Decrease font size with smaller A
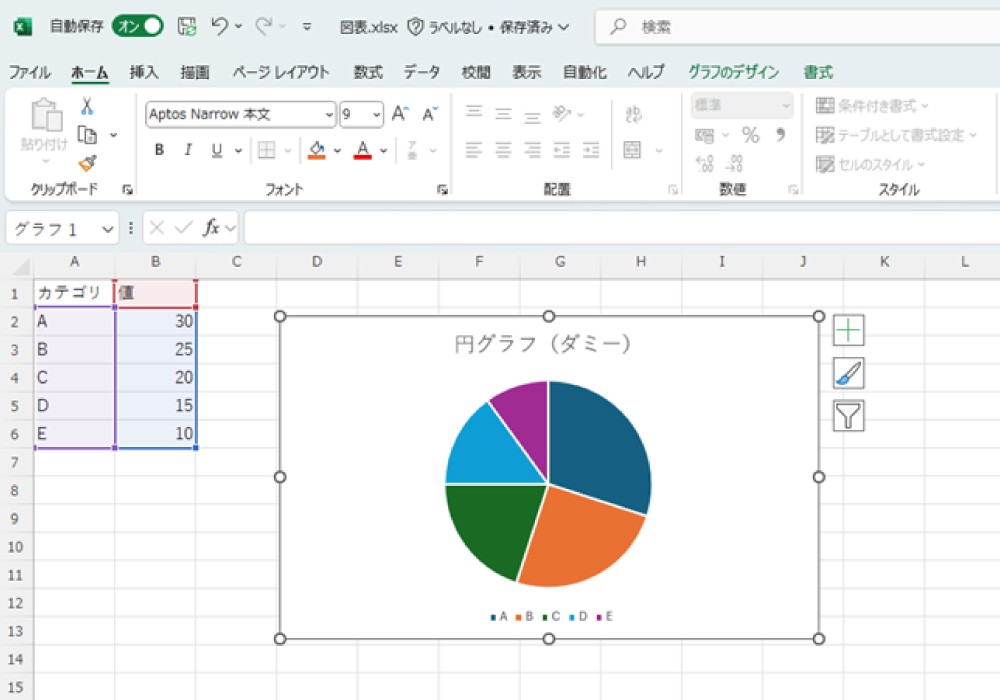Image resolution: width=1000 pixels, height=700 pixels. [x=430, y=114]
